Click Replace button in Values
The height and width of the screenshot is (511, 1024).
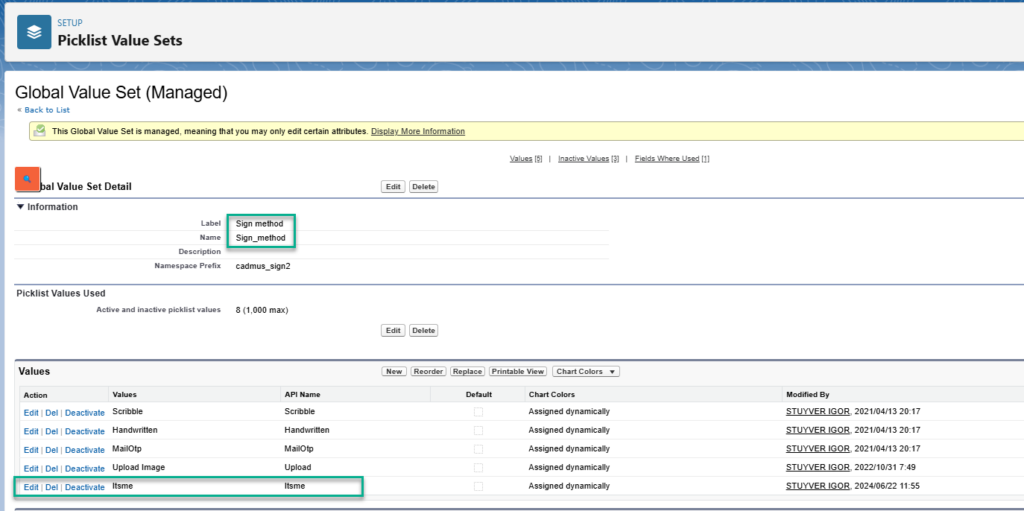pyautogui.click(x=467, y=371)
